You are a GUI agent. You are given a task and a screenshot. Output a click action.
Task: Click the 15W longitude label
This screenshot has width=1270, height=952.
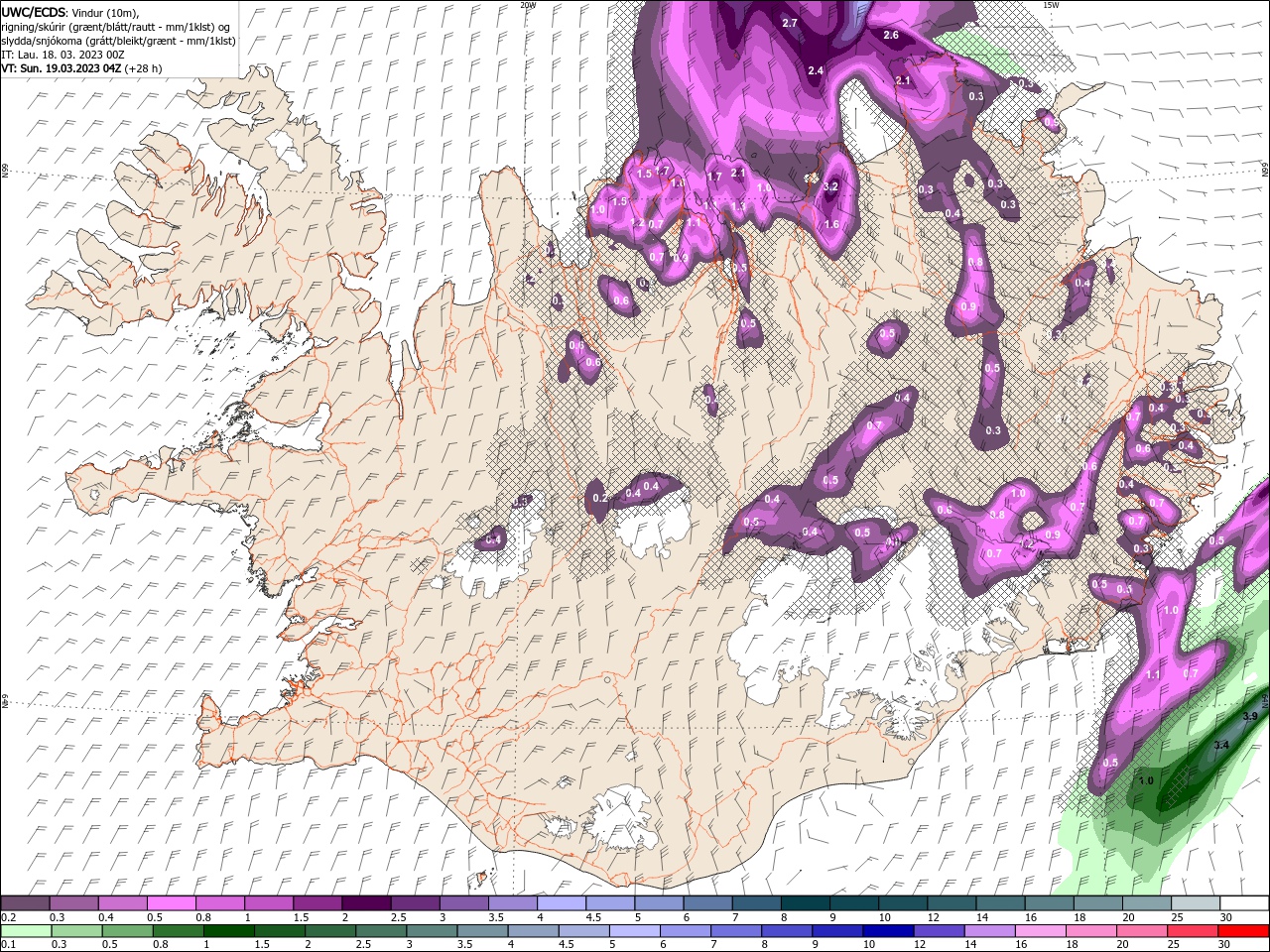[1051, 5]
